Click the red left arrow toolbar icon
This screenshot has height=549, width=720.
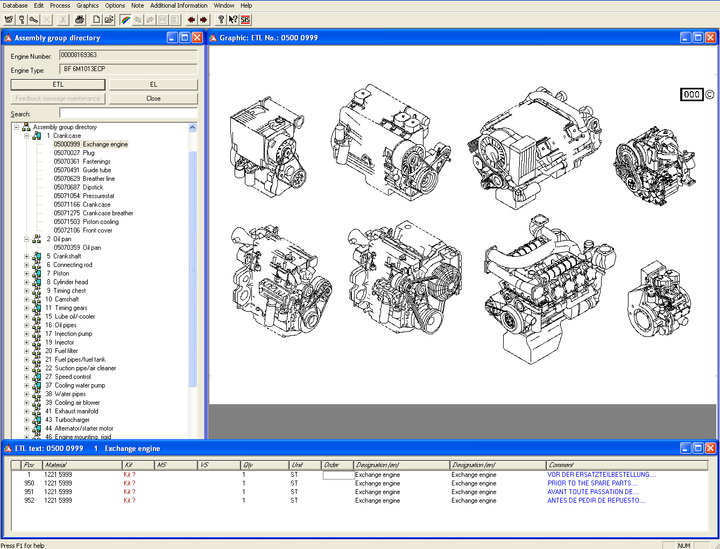pos(191,19)
